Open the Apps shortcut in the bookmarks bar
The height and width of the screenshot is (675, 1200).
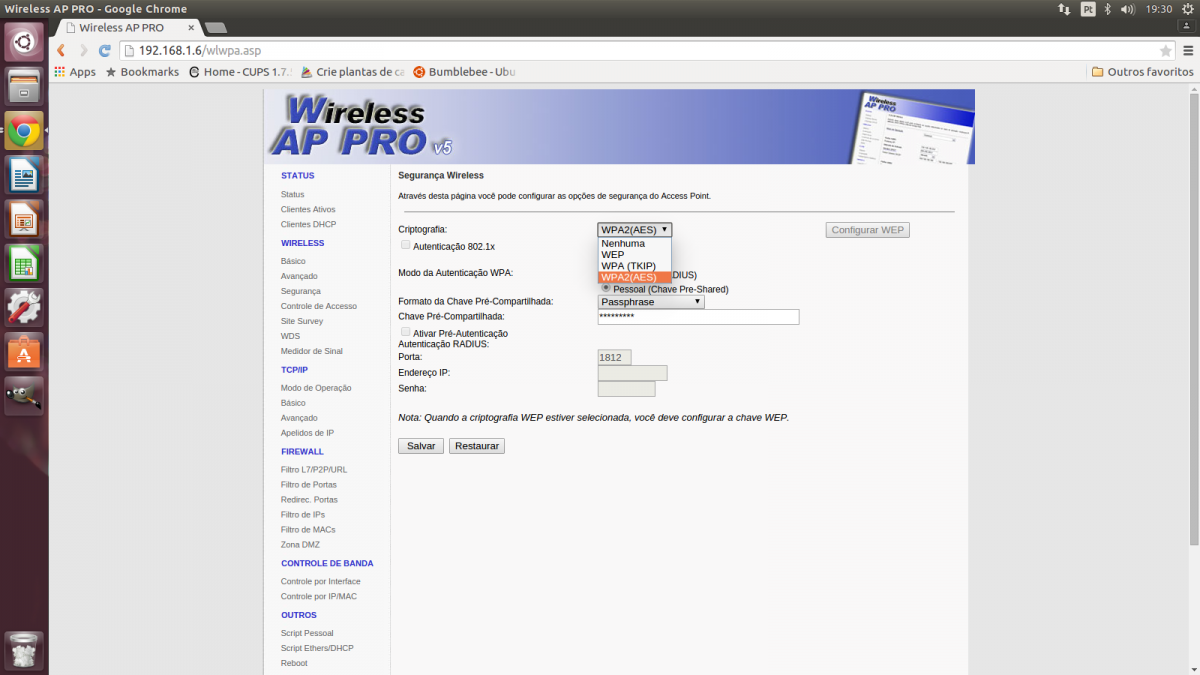(75, 72)
